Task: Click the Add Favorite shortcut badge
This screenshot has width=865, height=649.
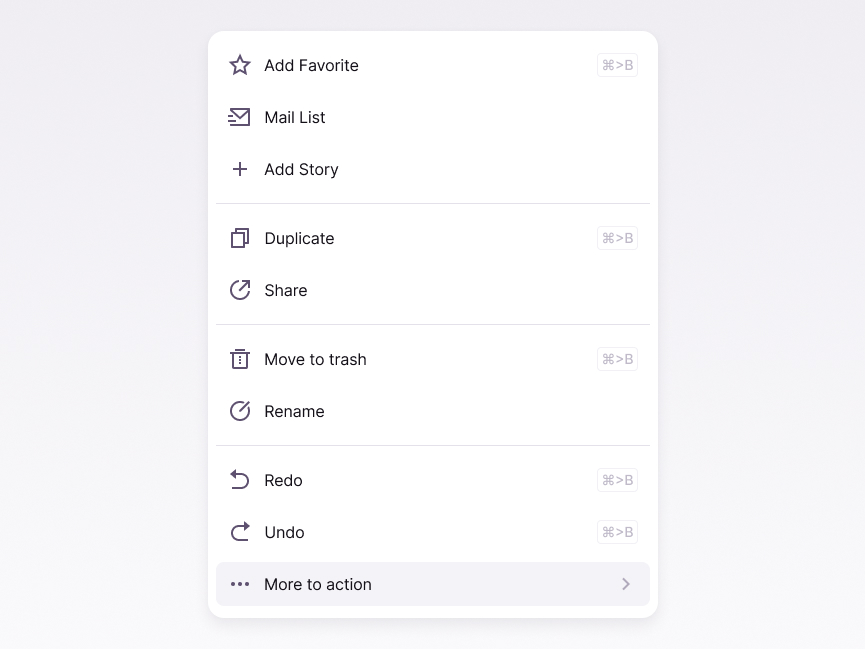Action: (617, 65)
